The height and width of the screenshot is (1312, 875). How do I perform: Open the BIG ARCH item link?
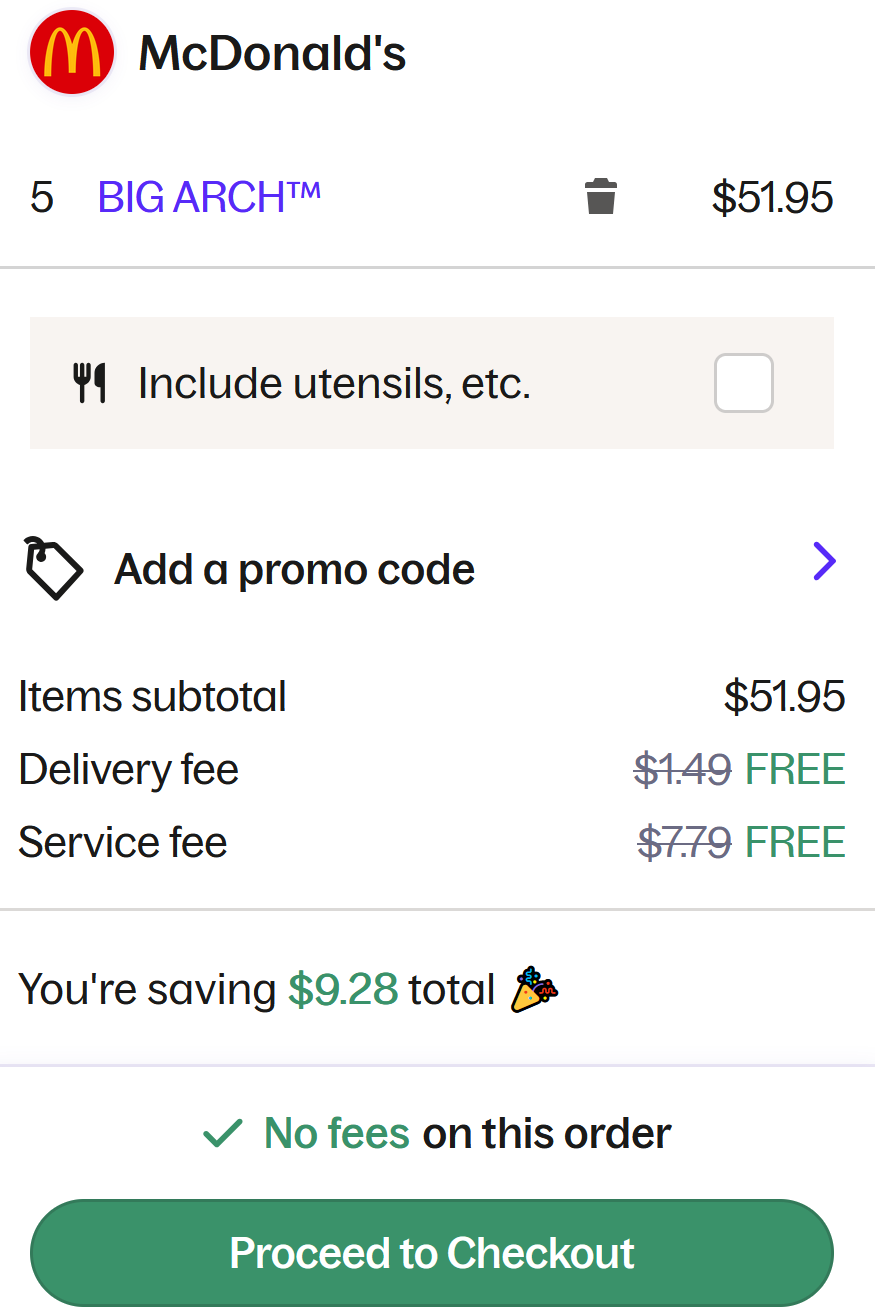point(209,197)
